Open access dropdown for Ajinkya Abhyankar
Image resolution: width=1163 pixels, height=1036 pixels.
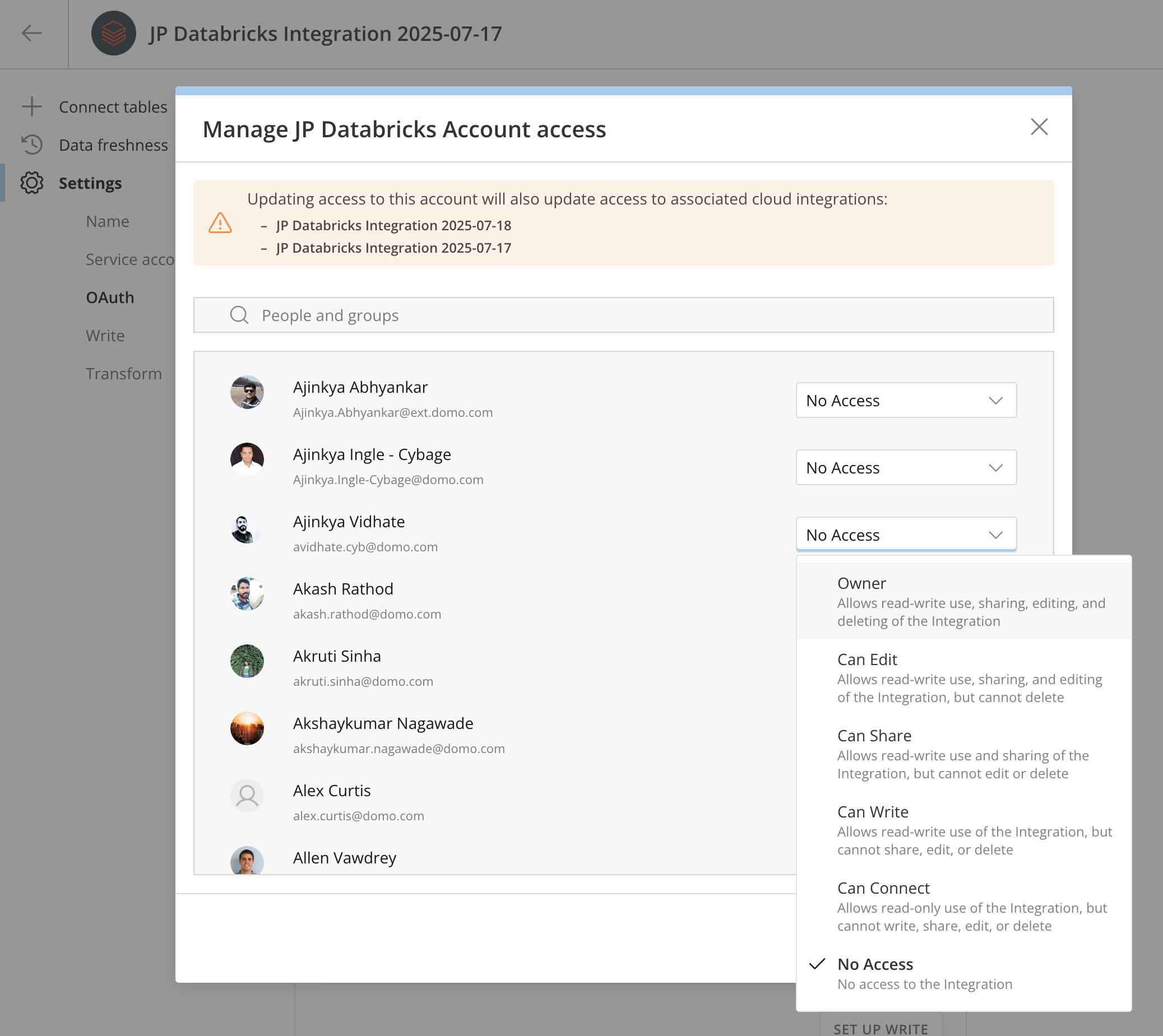coord(906,400)
